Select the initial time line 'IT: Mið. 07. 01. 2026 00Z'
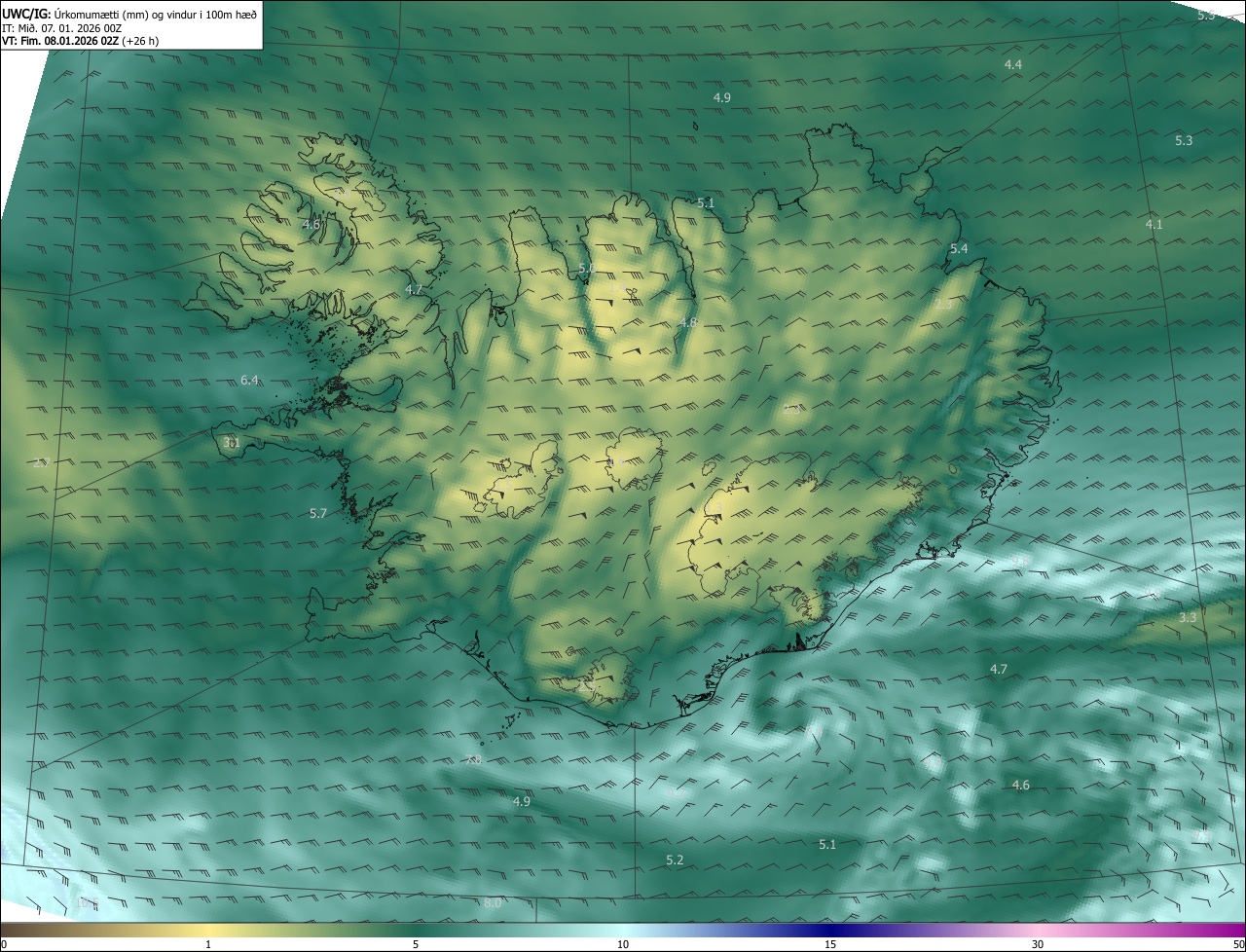Screen dimensions: 1246x952 pyautogui.click(x=61, y=28)
